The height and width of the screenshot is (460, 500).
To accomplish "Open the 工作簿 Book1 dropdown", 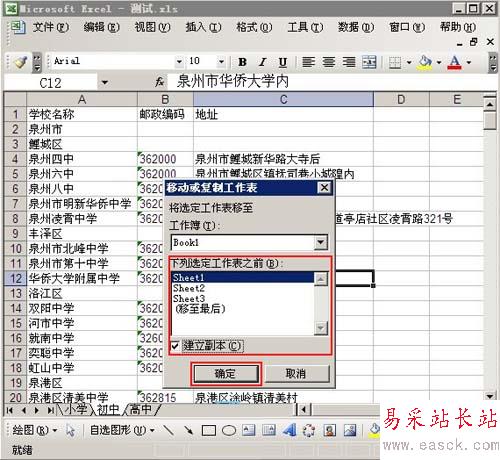I will pyautogui.click(x=321, y=242).
